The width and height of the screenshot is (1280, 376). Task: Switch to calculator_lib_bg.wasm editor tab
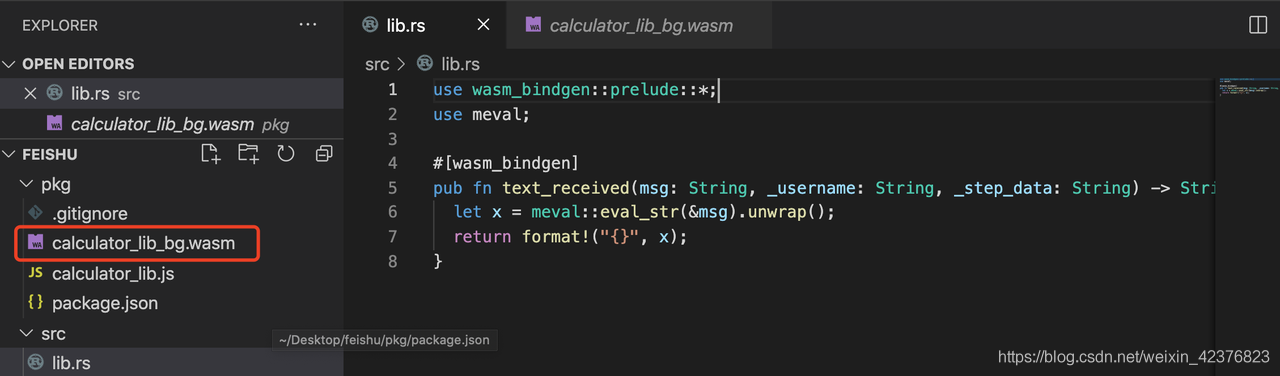[640, 25]
